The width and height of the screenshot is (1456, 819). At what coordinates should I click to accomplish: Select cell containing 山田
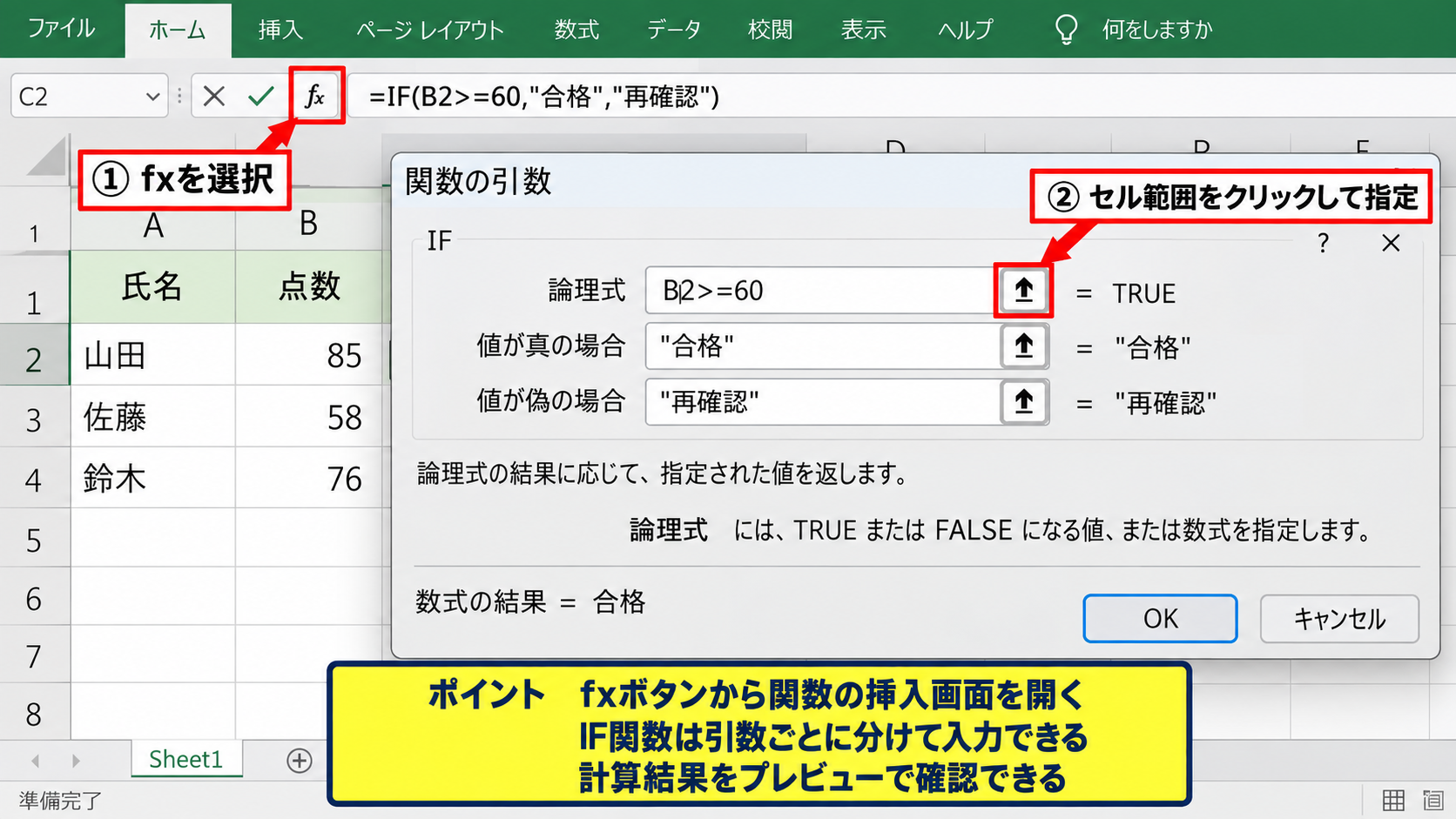pos(152,355)
